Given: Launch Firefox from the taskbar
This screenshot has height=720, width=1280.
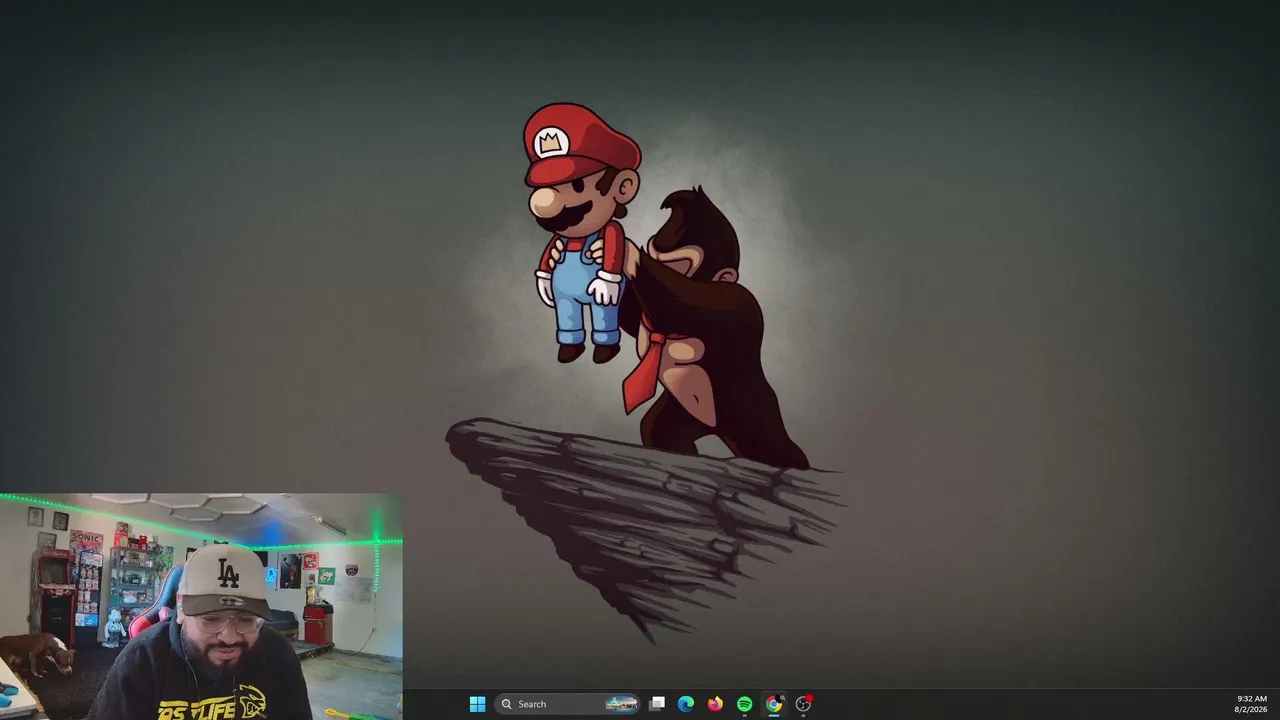Looking at the screenshot, I should (715, 704).
